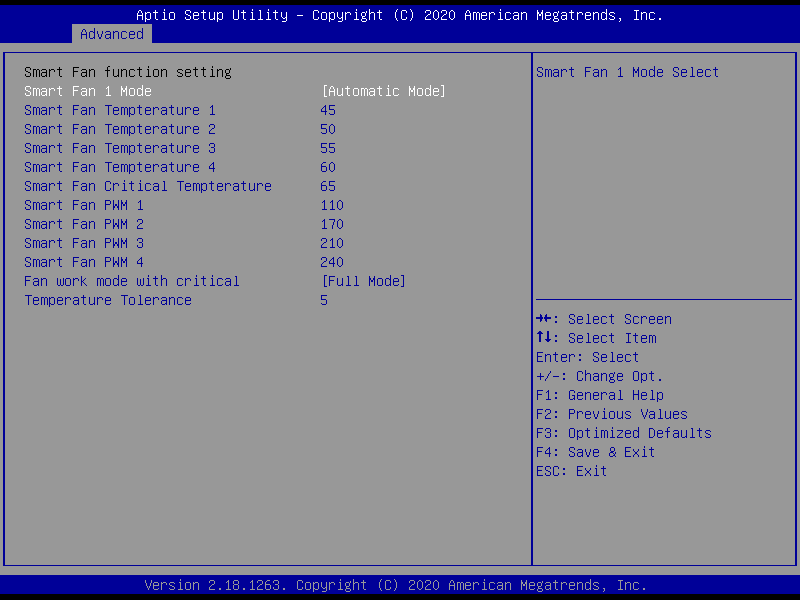The width and height of the screenshot is (800, 600).
Task: Click the left-right arrows Select Screen icon
Action: [x=544, y=319]
